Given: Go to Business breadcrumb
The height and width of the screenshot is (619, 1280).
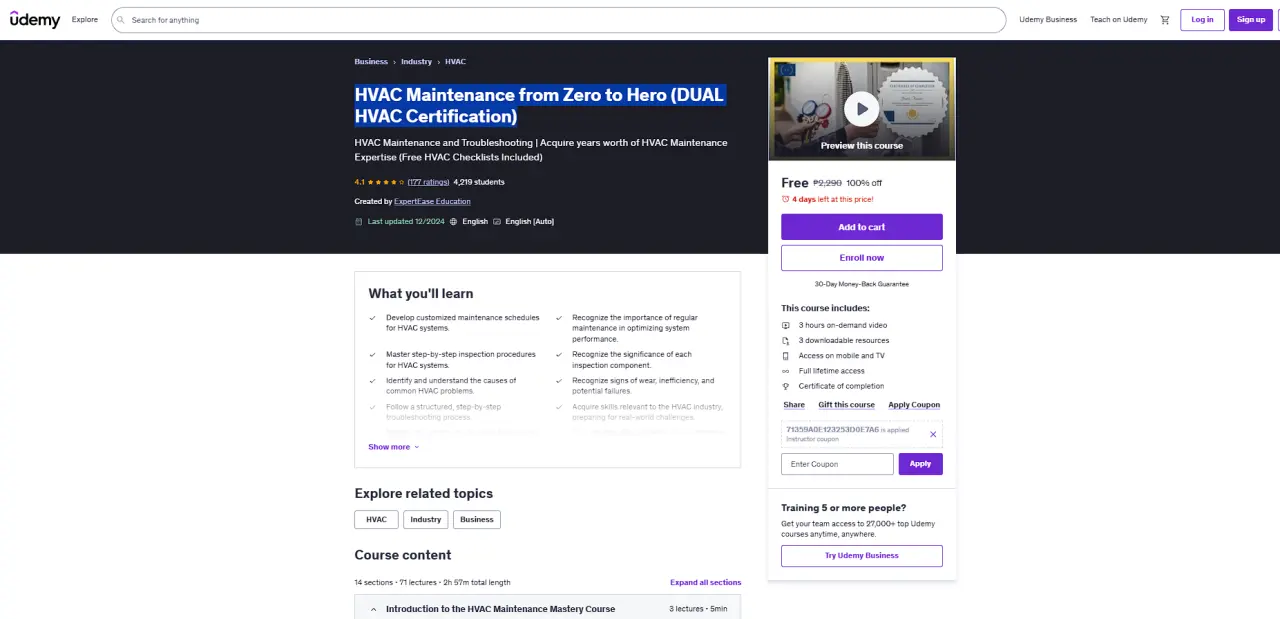Looking at the screenshot, I should tap(371, 62).
